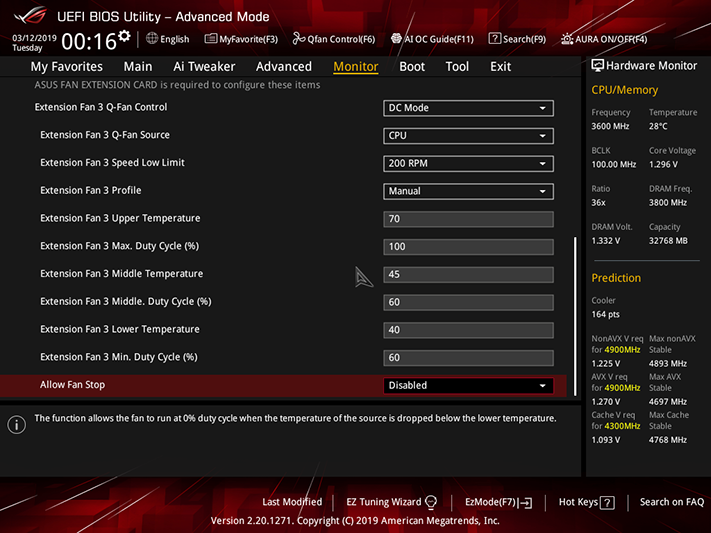This screenshot has height=533, width=711.
Task: Click Lower Temperature field showing 40
Action: pos(468,330)
